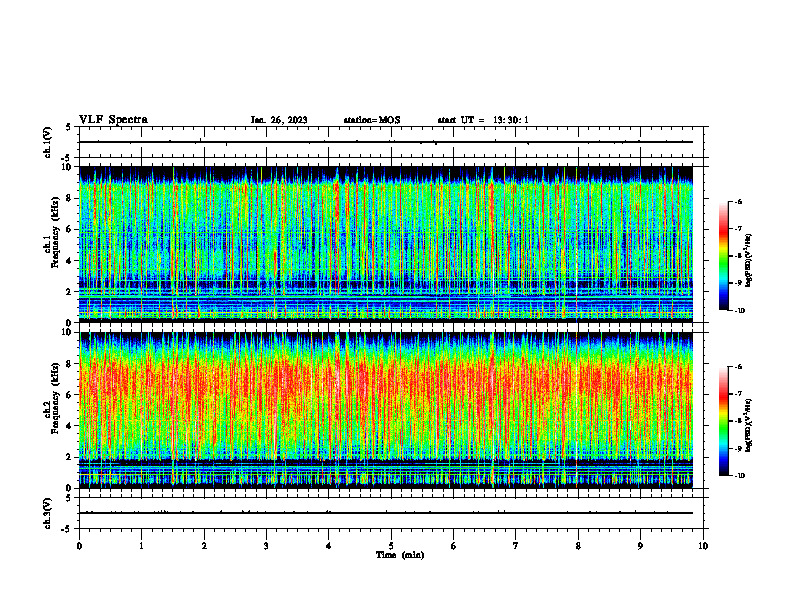Click the 'ch.1(V)' axis label

click(x=48, y=142)
